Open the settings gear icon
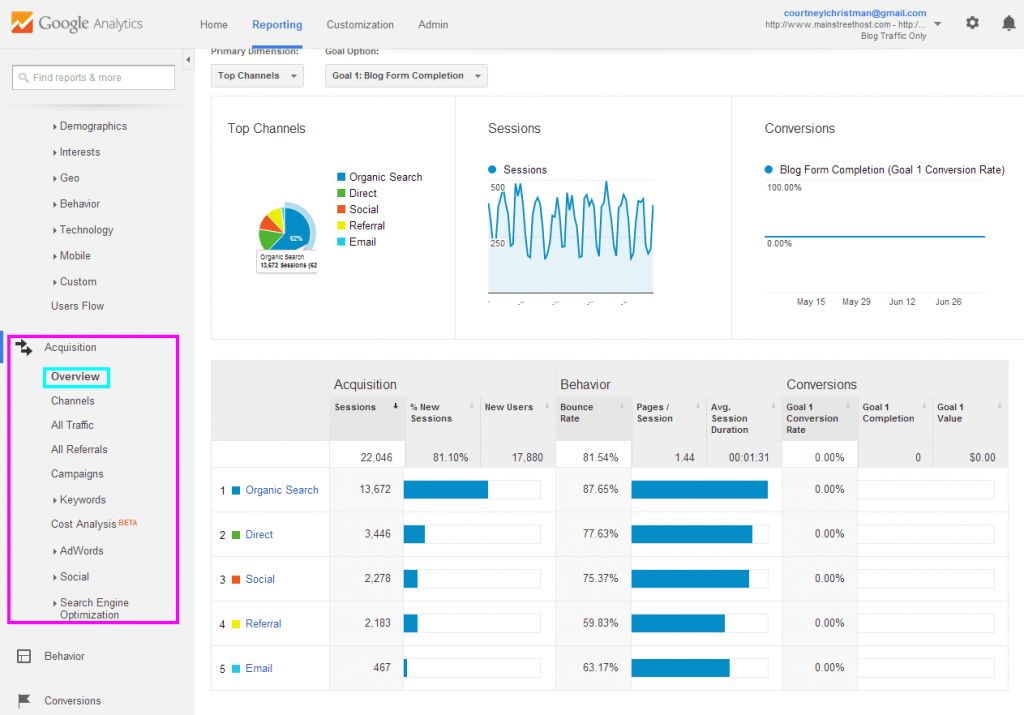Image resolution: width=1024 pixels, height=715 pixels. tap(972, 22)
